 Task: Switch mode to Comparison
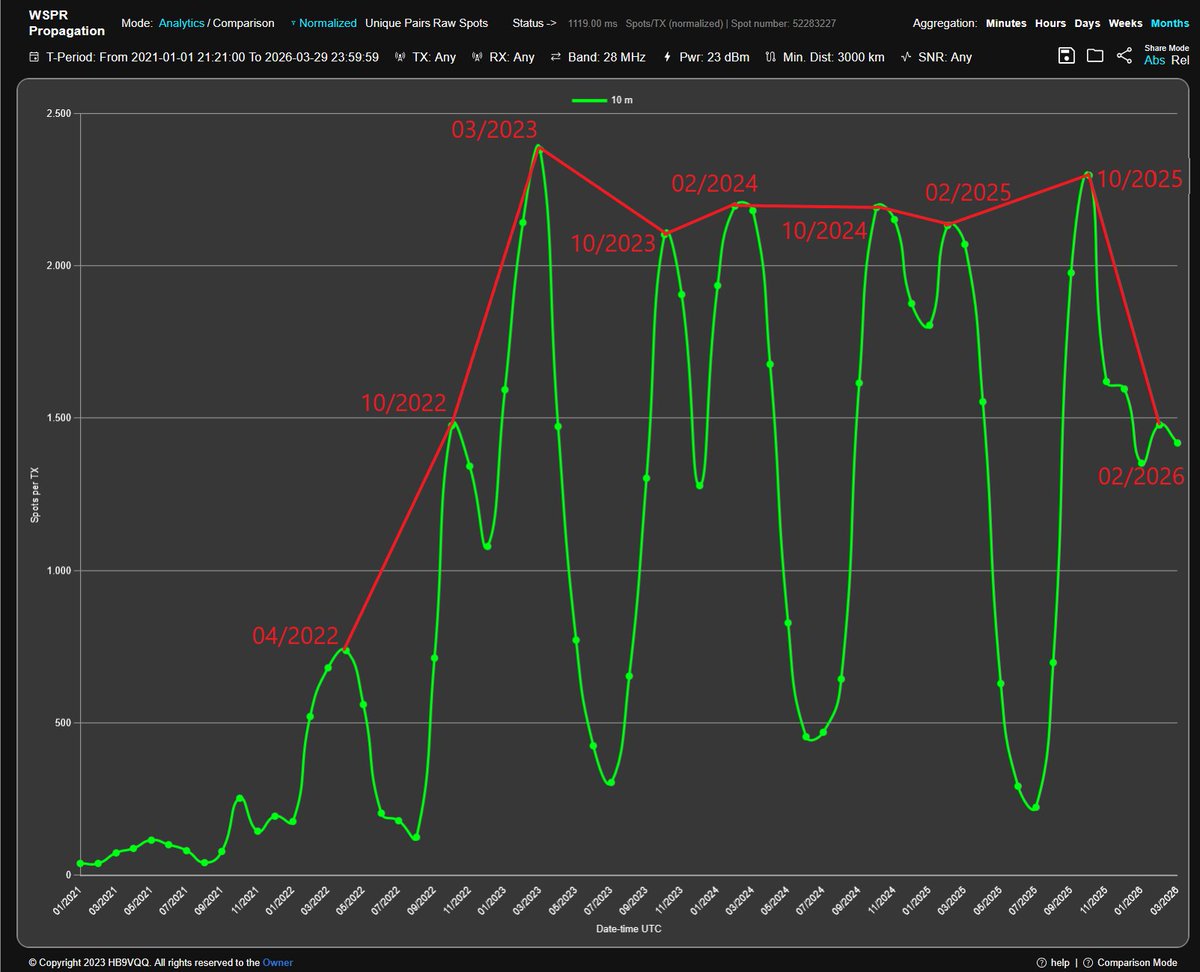point(243,22)
